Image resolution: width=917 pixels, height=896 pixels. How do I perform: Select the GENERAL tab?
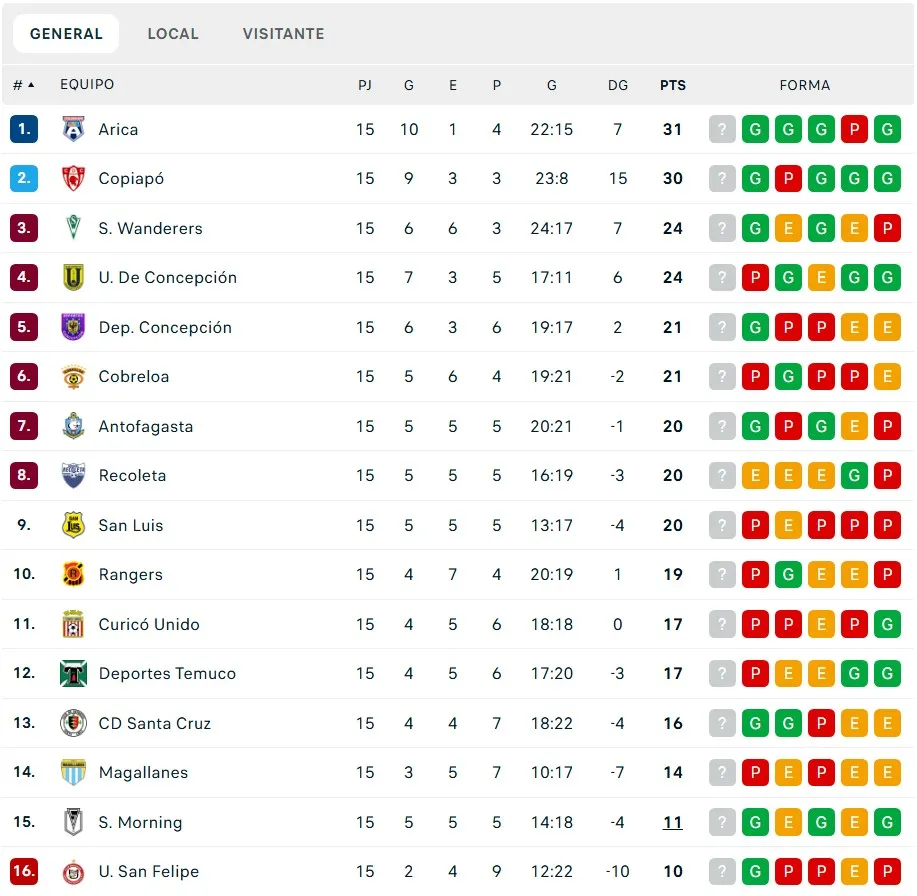pos(66,34)
